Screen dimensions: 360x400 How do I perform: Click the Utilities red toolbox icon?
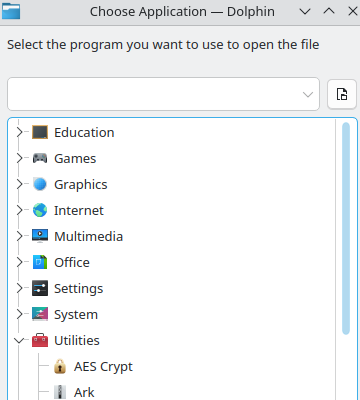point(40,340)
